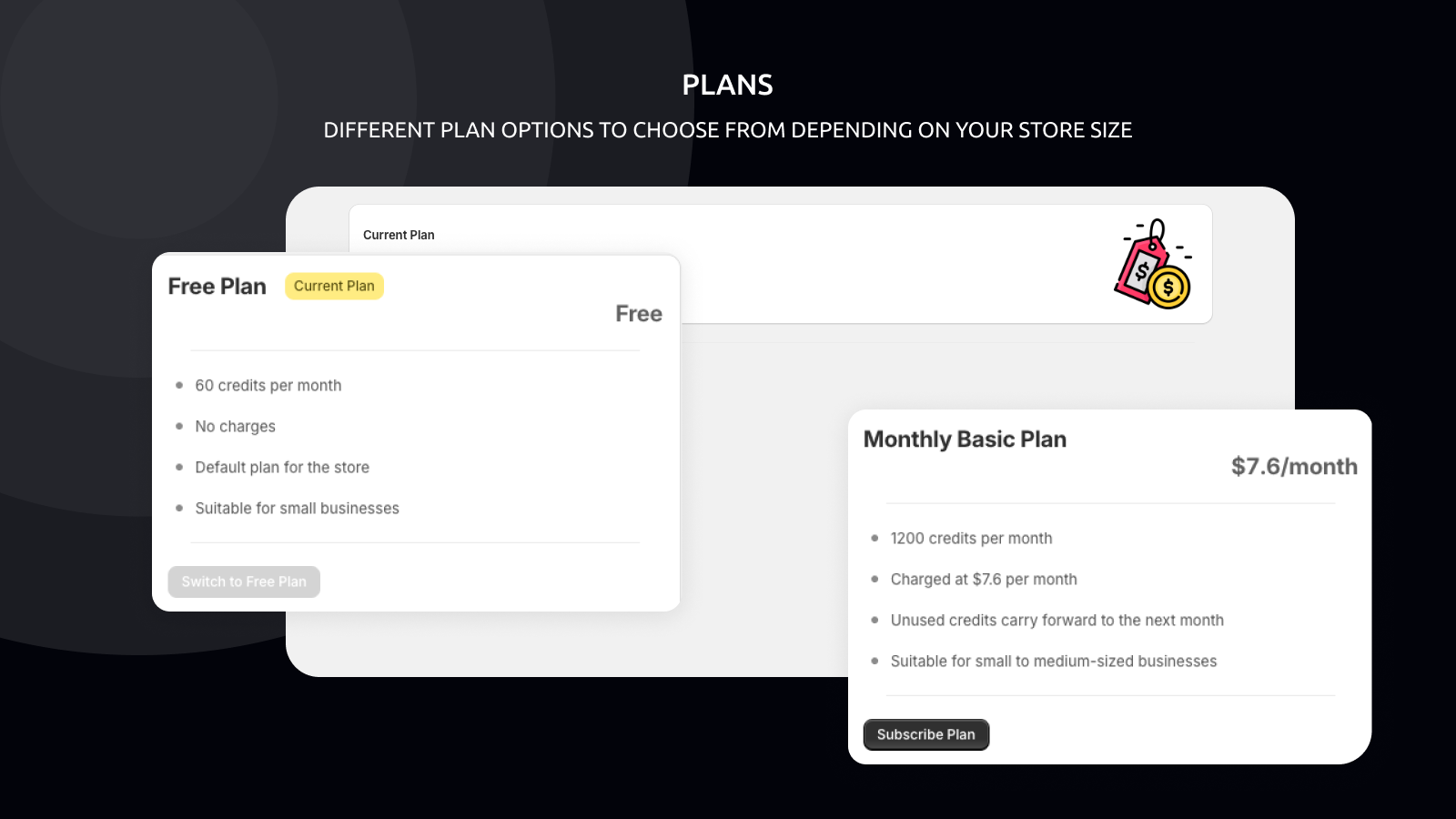
Task: Click the bullet beside 1200 credits per month
Action: point(875,538)
